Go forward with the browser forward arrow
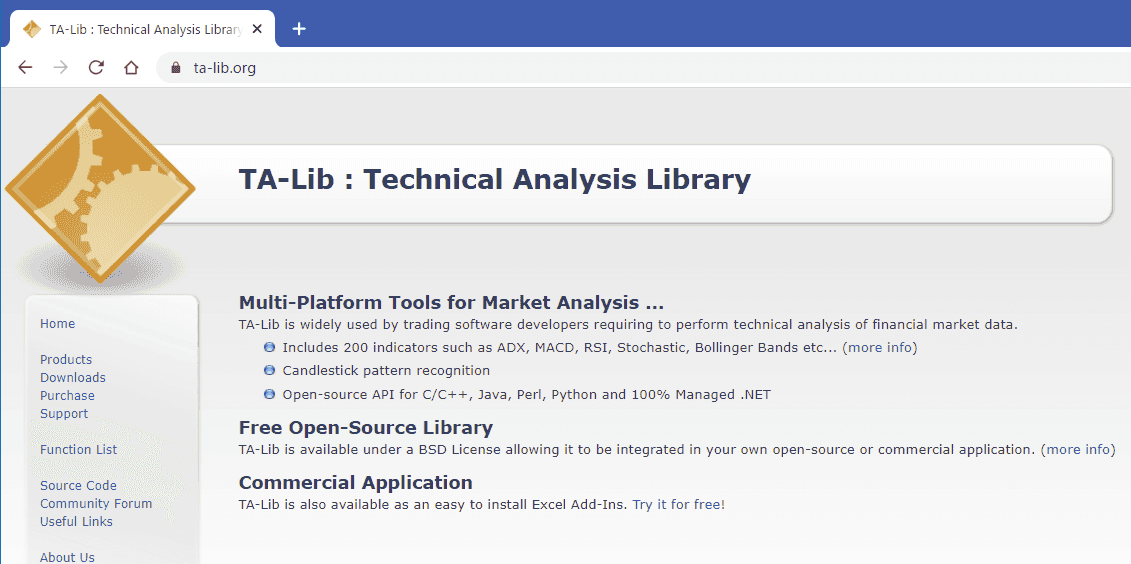1131x564 pixels. pyautogui.click(x=61, y=68)
